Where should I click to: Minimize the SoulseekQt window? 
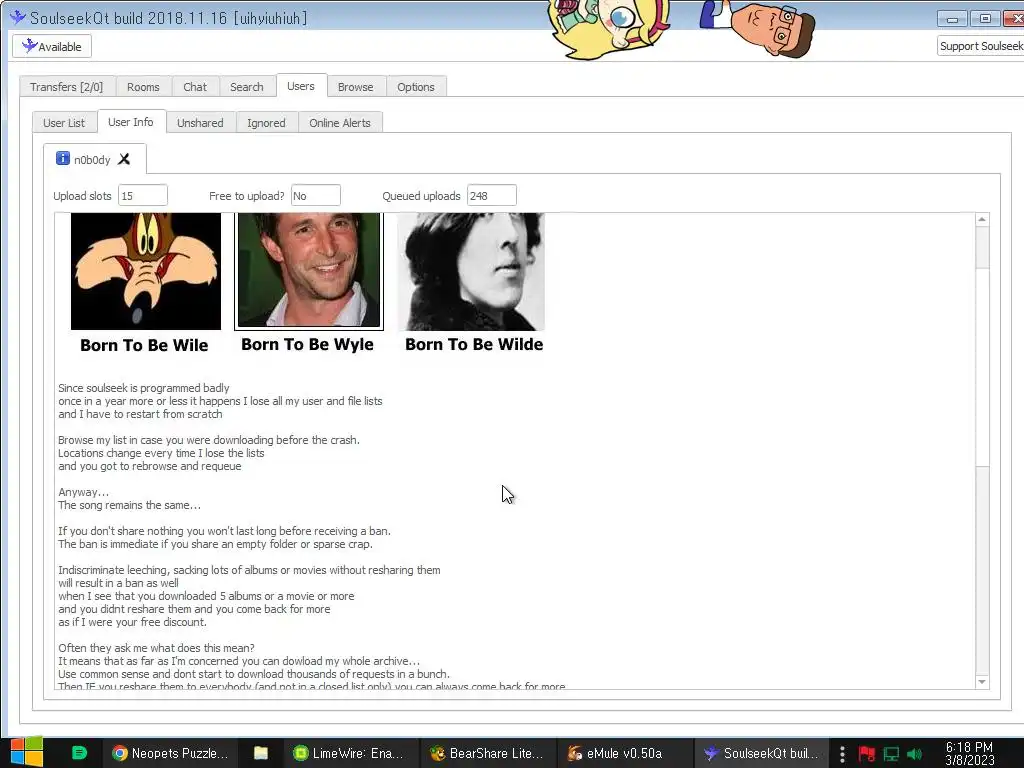[x=952, y=19]
